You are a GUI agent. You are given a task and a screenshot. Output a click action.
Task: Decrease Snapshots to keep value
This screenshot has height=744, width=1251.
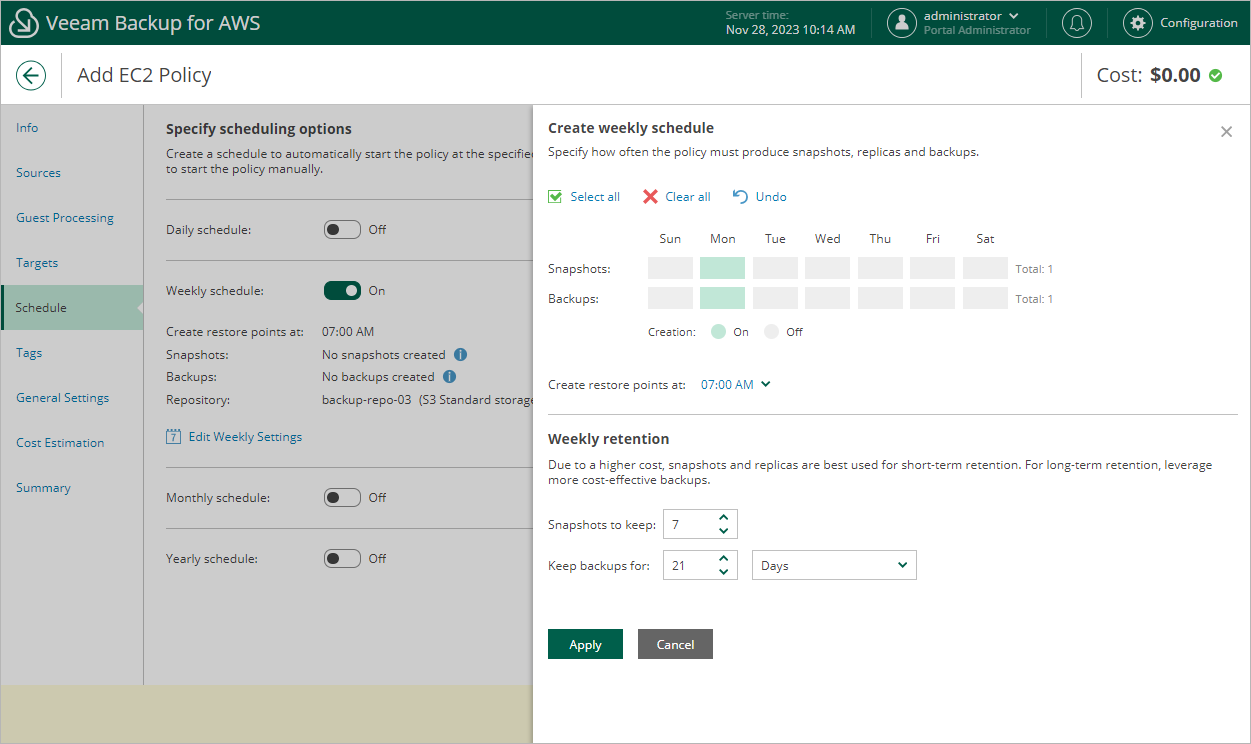click(724, 531)
